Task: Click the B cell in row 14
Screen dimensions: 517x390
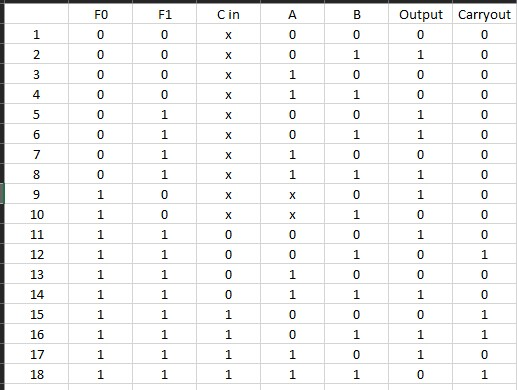Action: (356, 294)
